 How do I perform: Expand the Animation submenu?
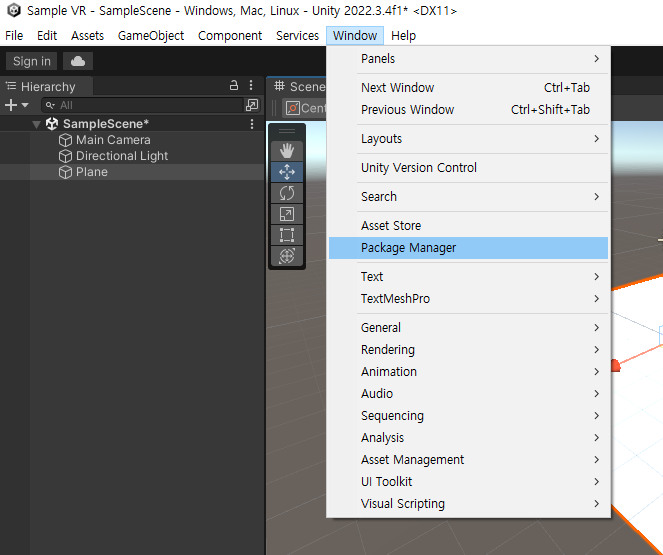(468, 372)
